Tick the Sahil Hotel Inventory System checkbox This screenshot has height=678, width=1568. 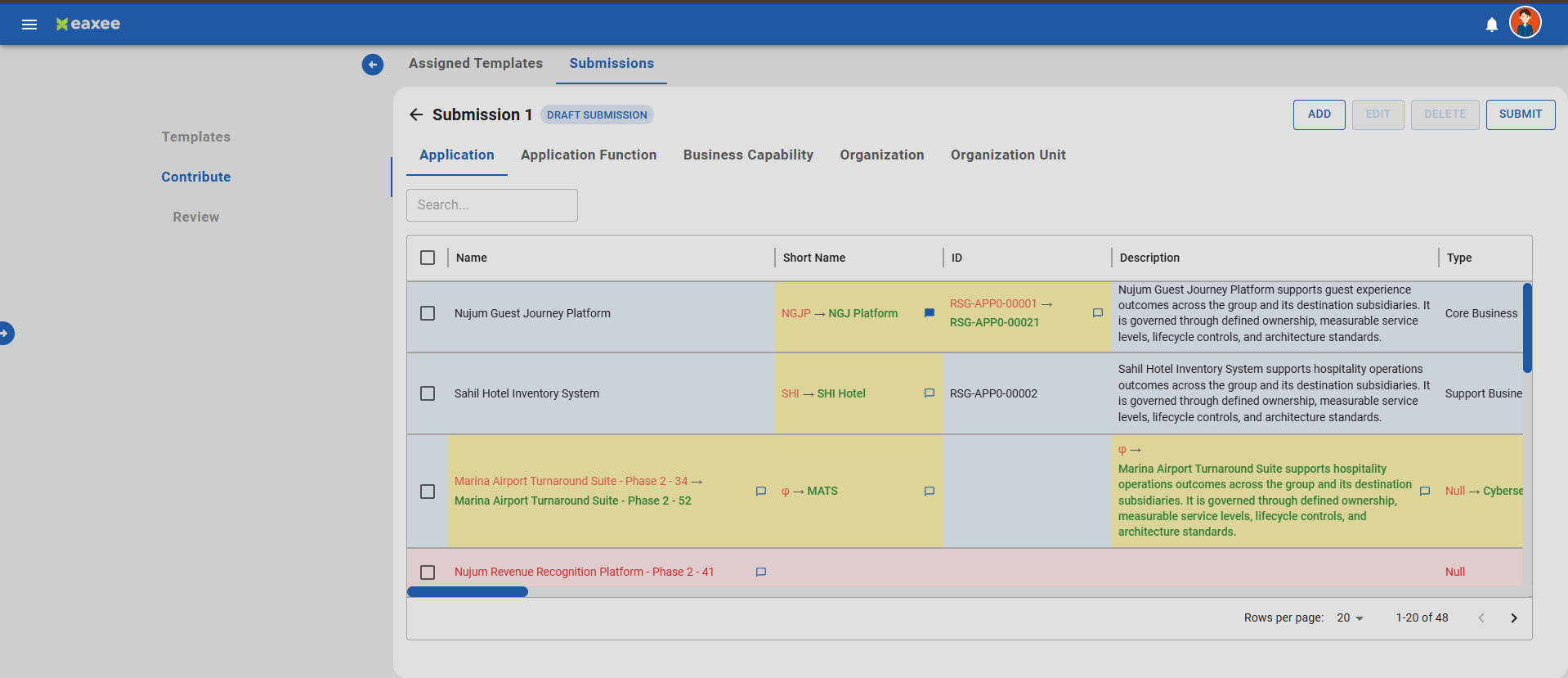pos(428,393)
